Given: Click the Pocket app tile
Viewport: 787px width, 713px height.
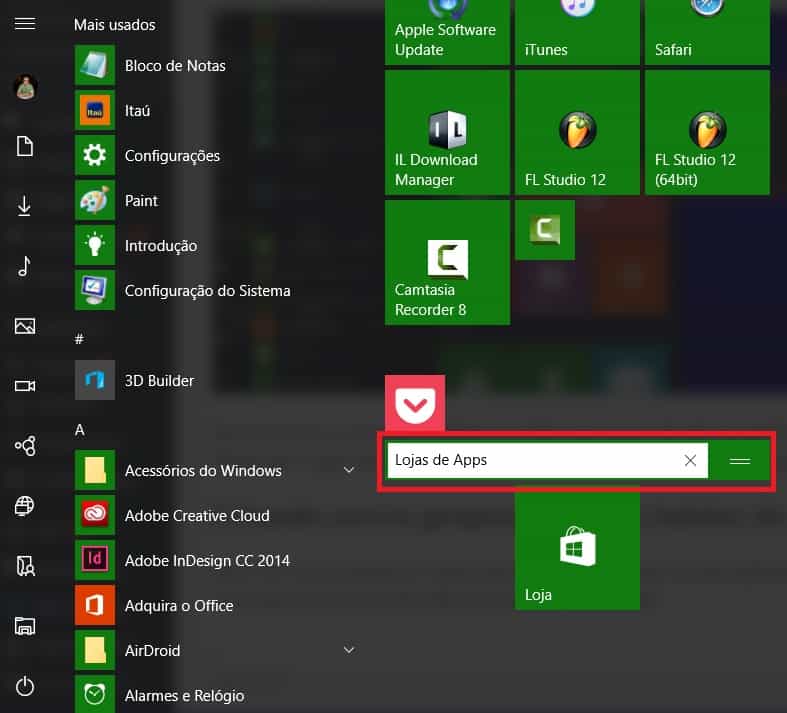Looking at the screenshot, I should point(415,402).
